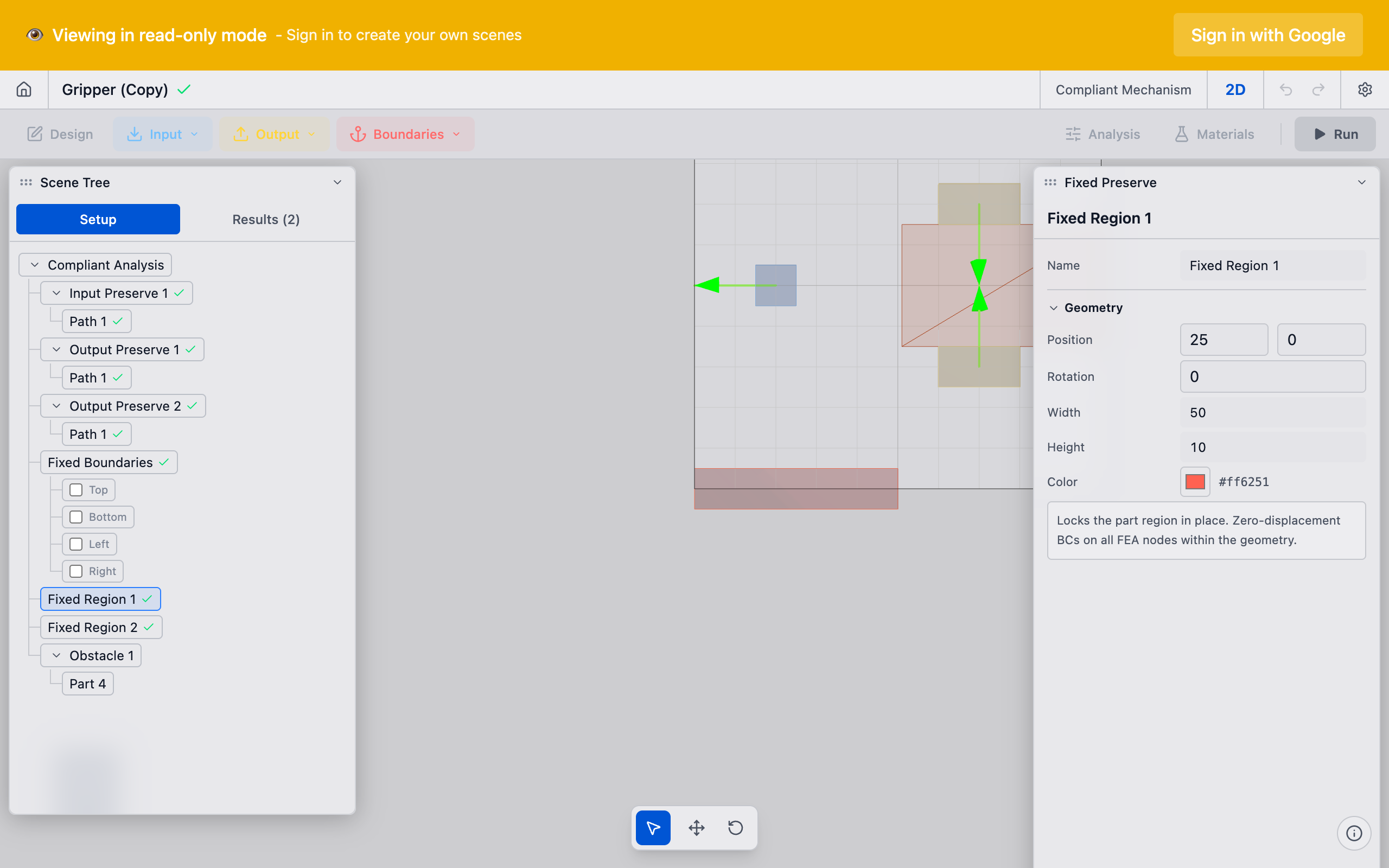Select Path 1 under Input Preserve 1
This screenshot has height=868, width=1389.
pos(97,321)
